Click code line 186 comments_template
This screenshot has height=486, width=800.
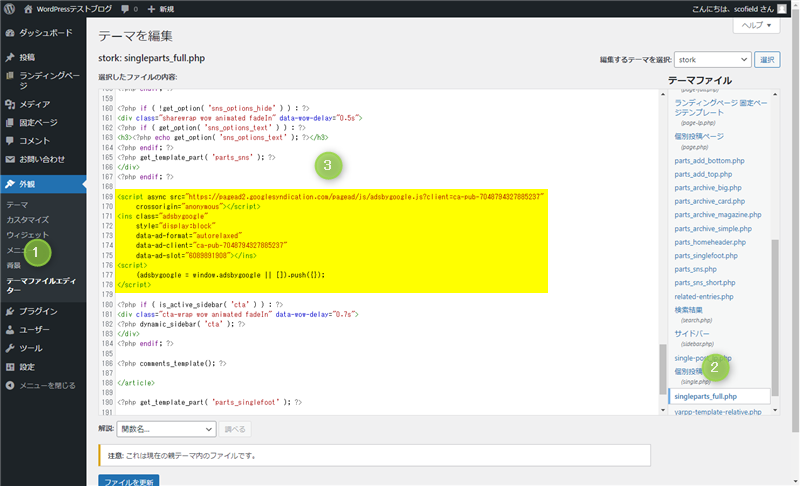[172, 364]
